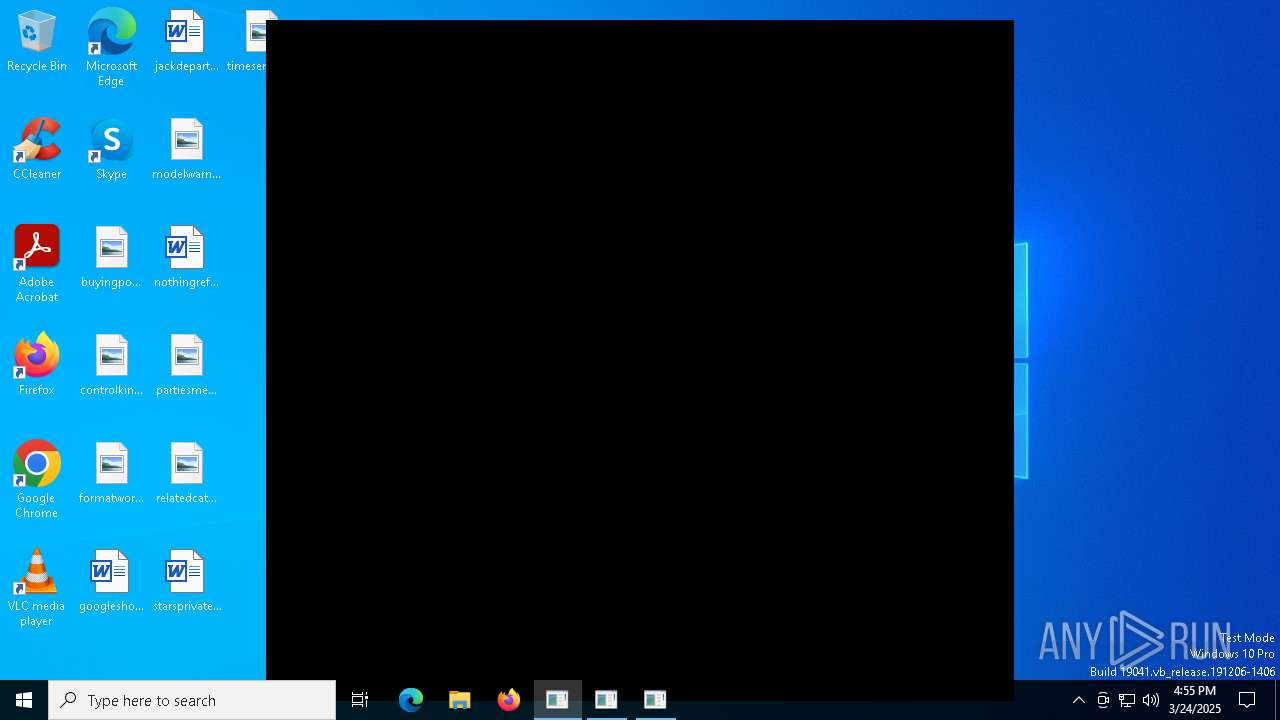Open the Recycle Bin desktop icon
Viewport: 1280px width, 720px height.
pyautogui.click(x=37, y=42)
